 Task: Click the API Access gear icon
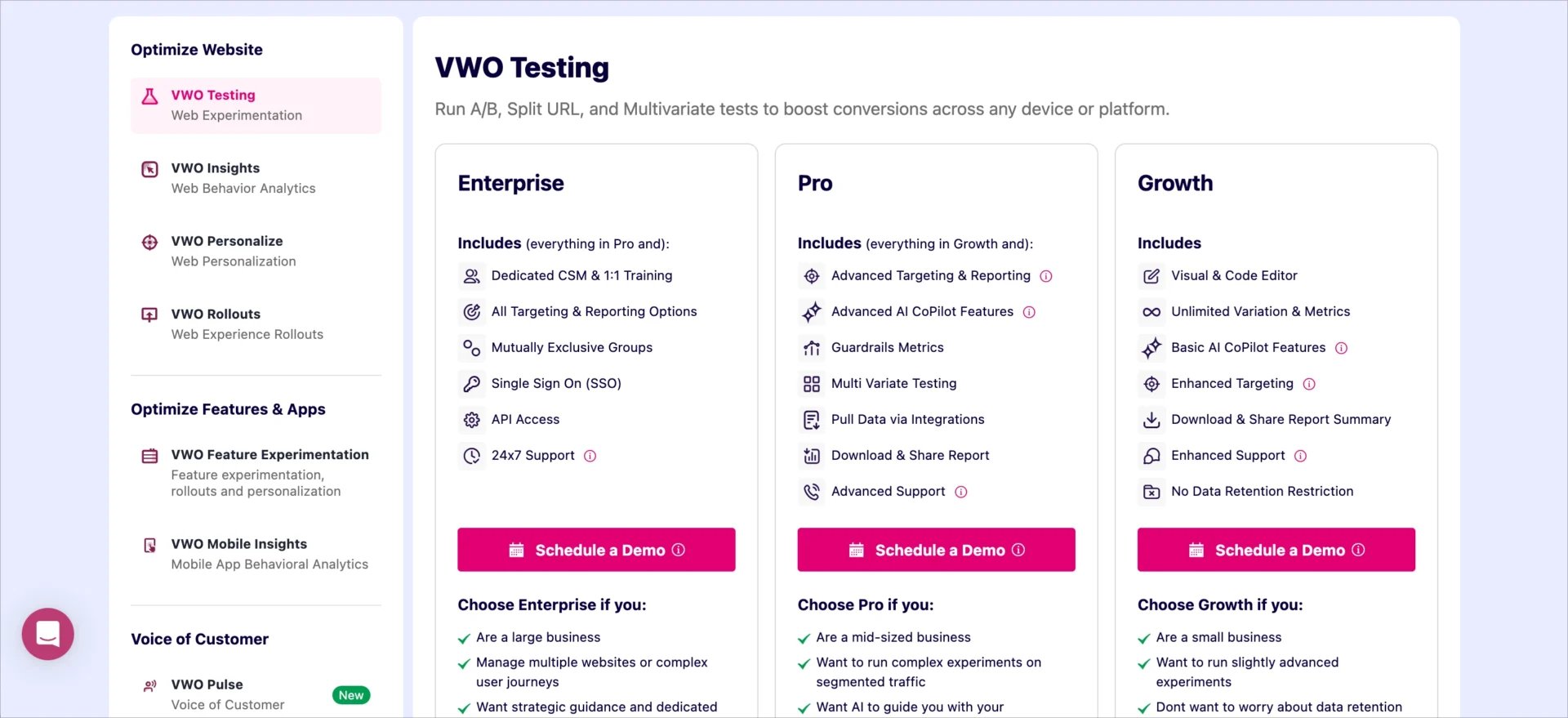(x=471, y=420)
